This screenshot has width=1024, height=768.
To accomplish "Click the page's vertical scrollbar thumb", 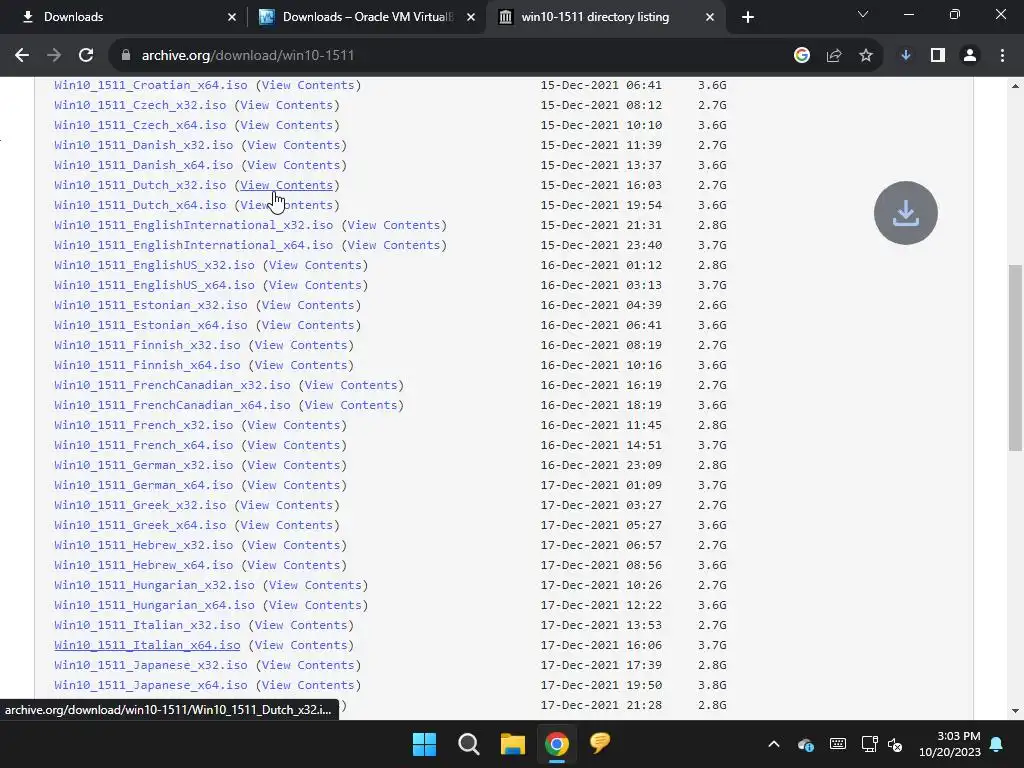I will [1015, 358].
